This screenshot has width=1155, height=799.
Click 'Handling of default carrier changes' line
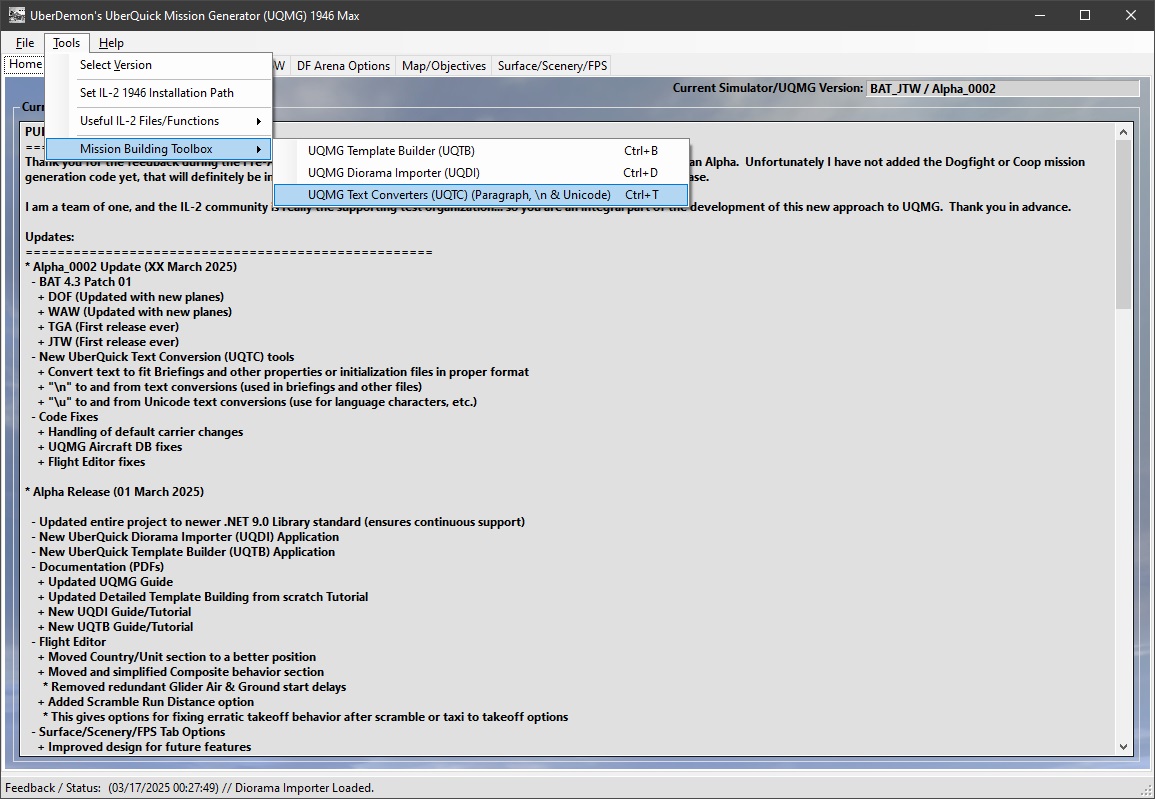141,432
